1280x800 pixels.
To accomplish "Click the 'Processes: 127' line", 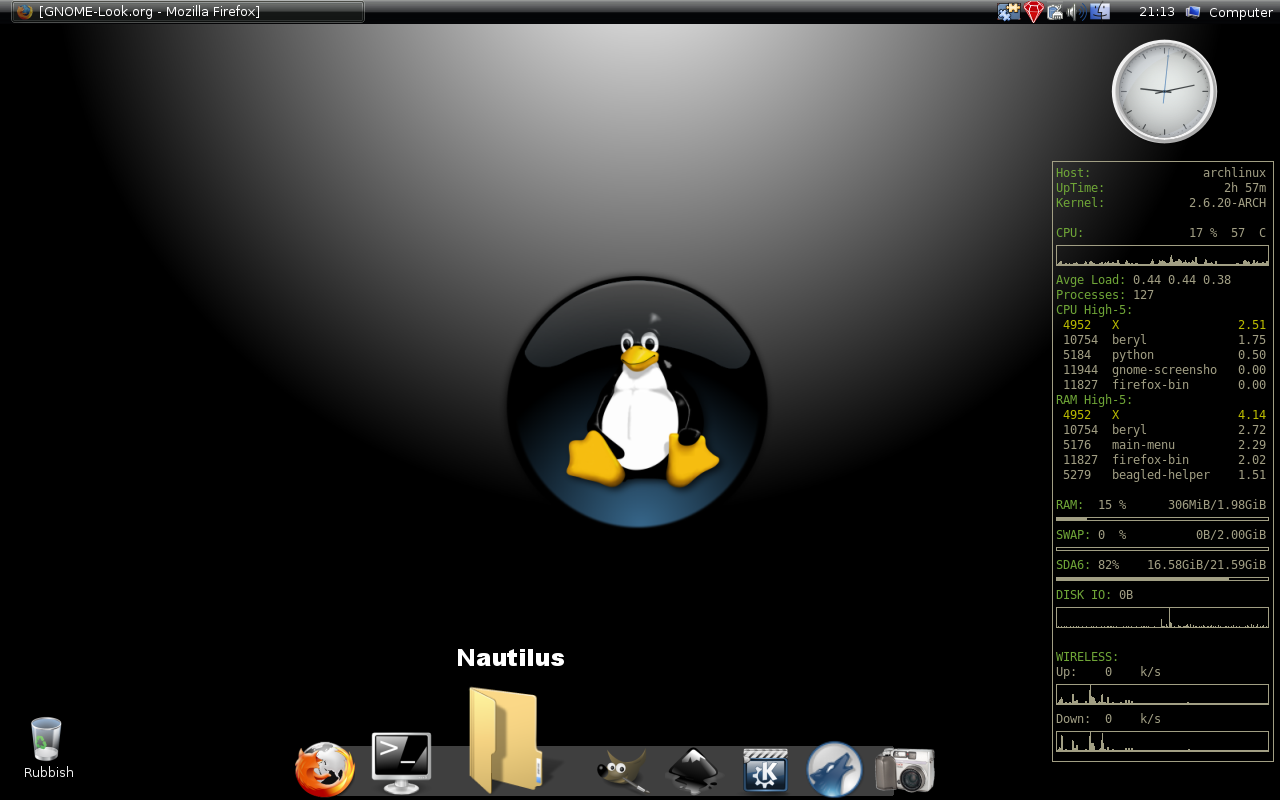I will click(1105, 295).
